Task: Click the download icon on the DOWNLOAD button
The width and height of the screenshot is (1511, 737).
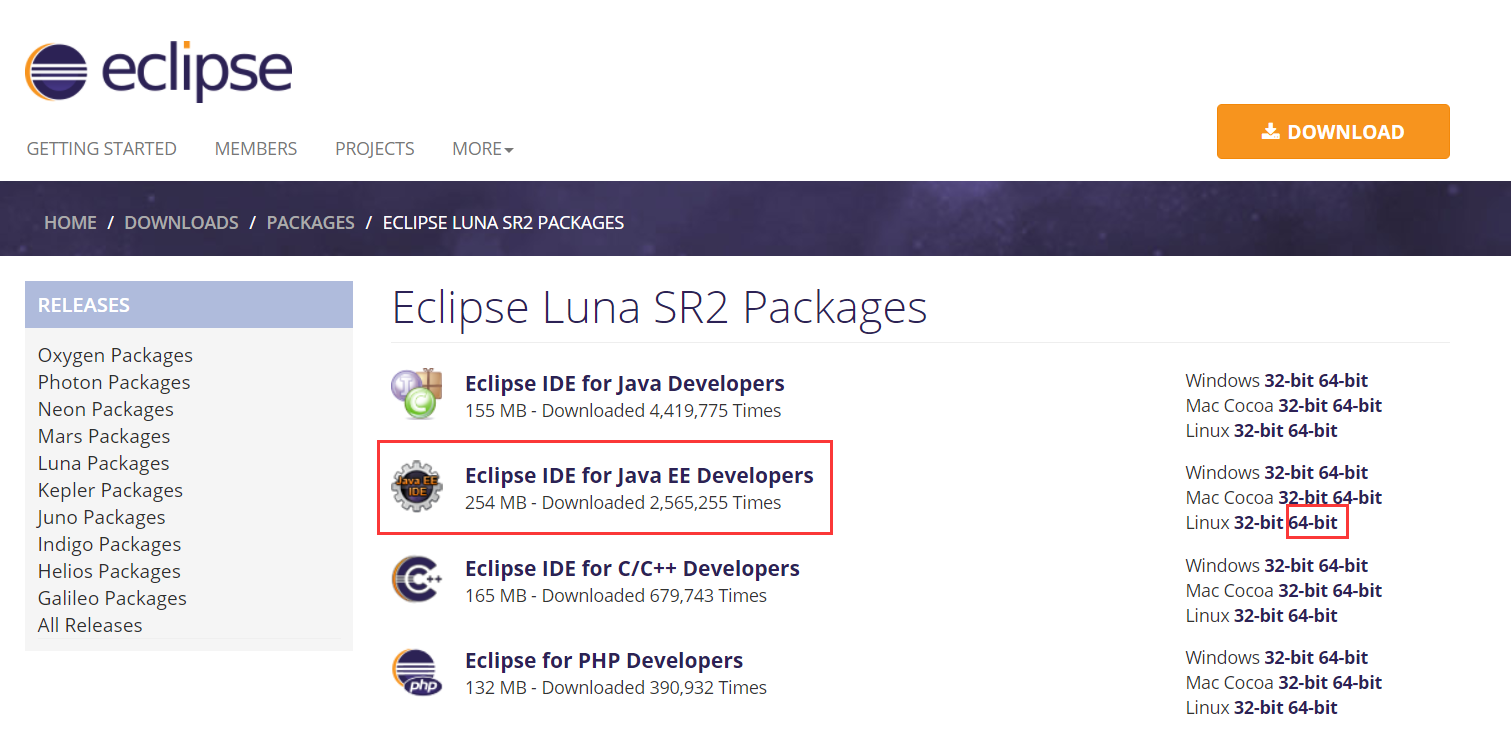Action: 1270,130
